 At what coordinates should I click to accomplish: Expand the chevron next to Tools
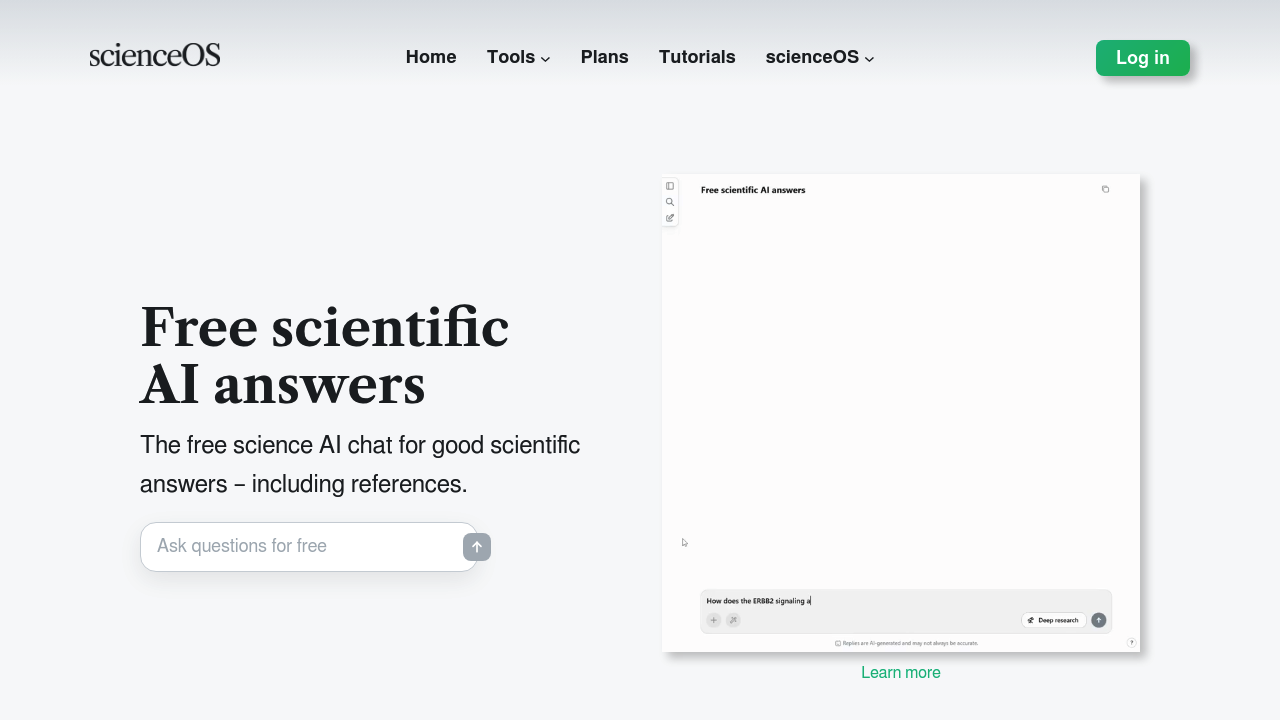point(546,59)
